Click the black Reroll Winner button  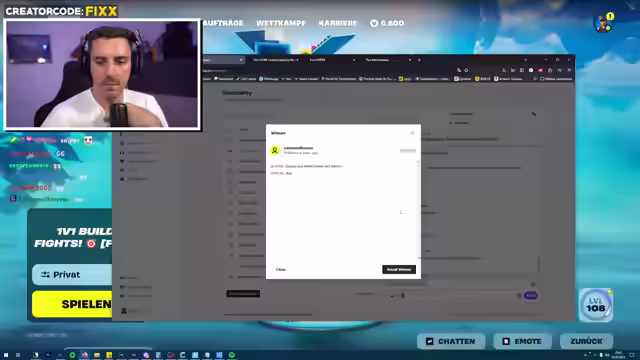click(x=399, y=269)
